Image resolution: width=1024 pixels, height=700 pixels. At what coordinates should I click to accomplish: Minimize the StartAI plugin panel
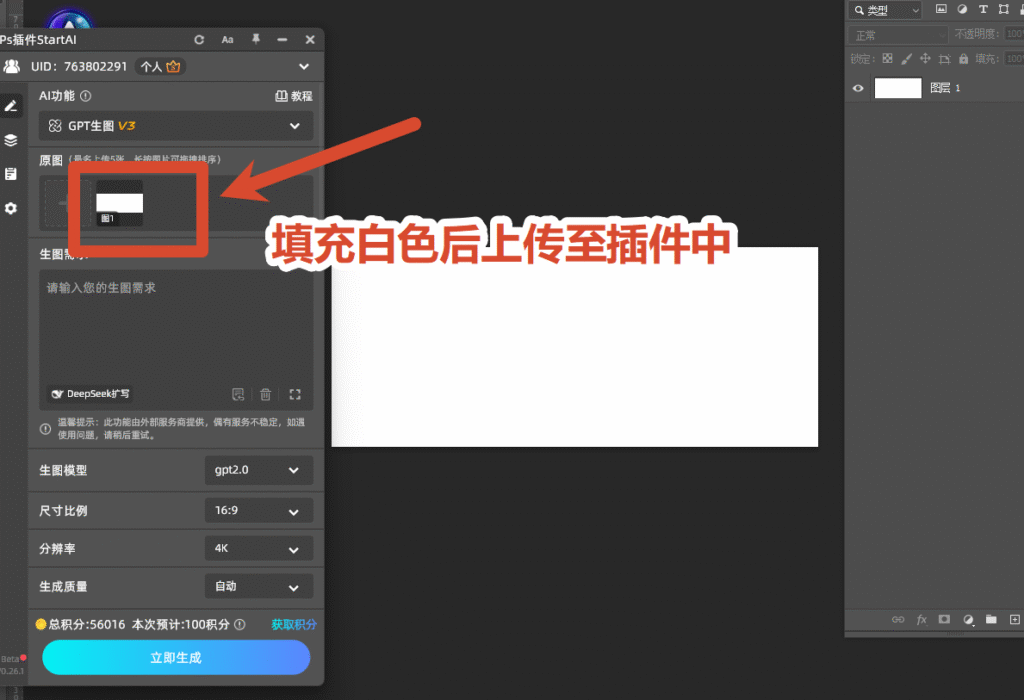click(282, 40)
